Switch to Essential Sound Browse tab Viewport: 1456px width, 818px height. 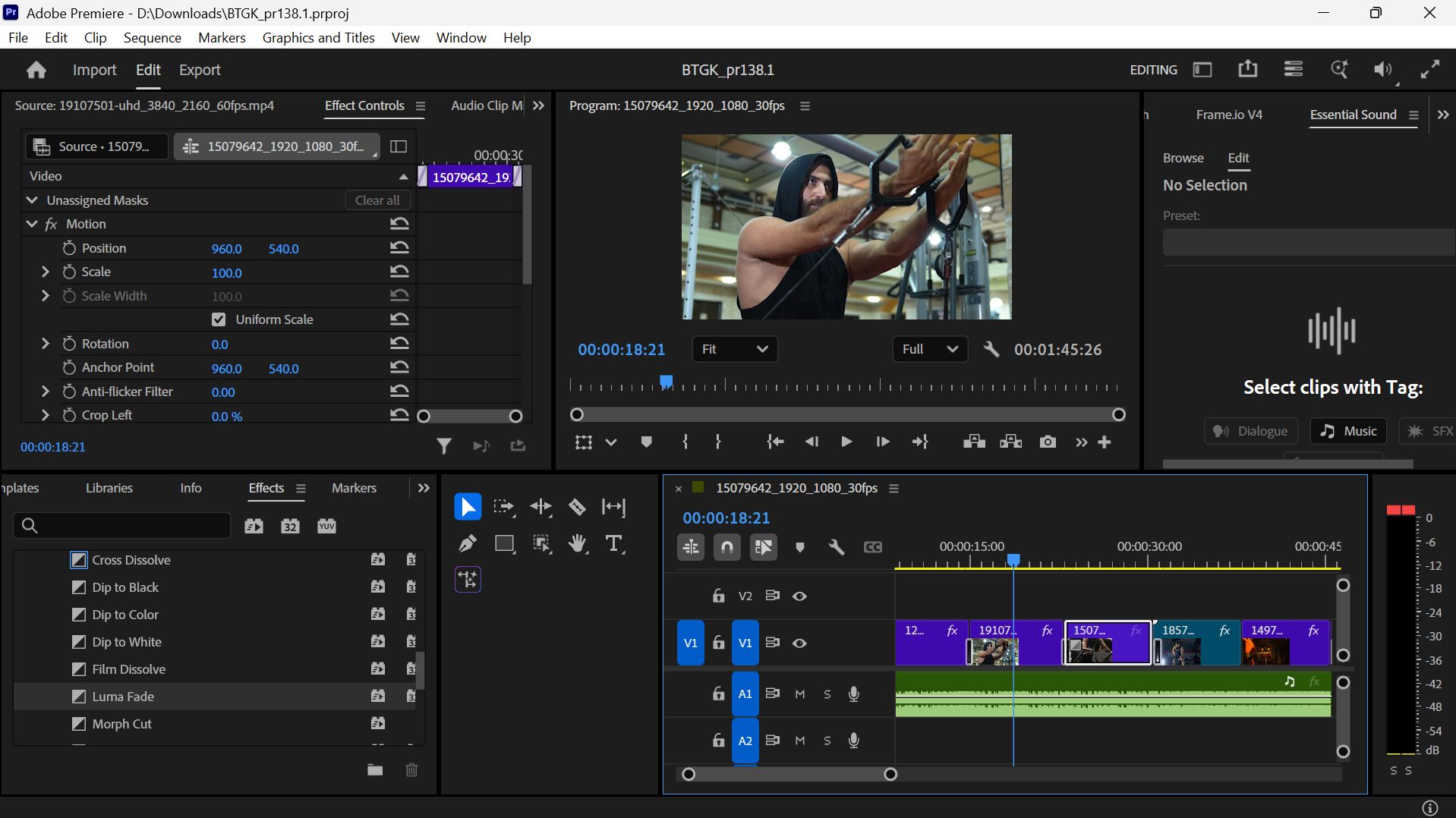click(1183, 158)
